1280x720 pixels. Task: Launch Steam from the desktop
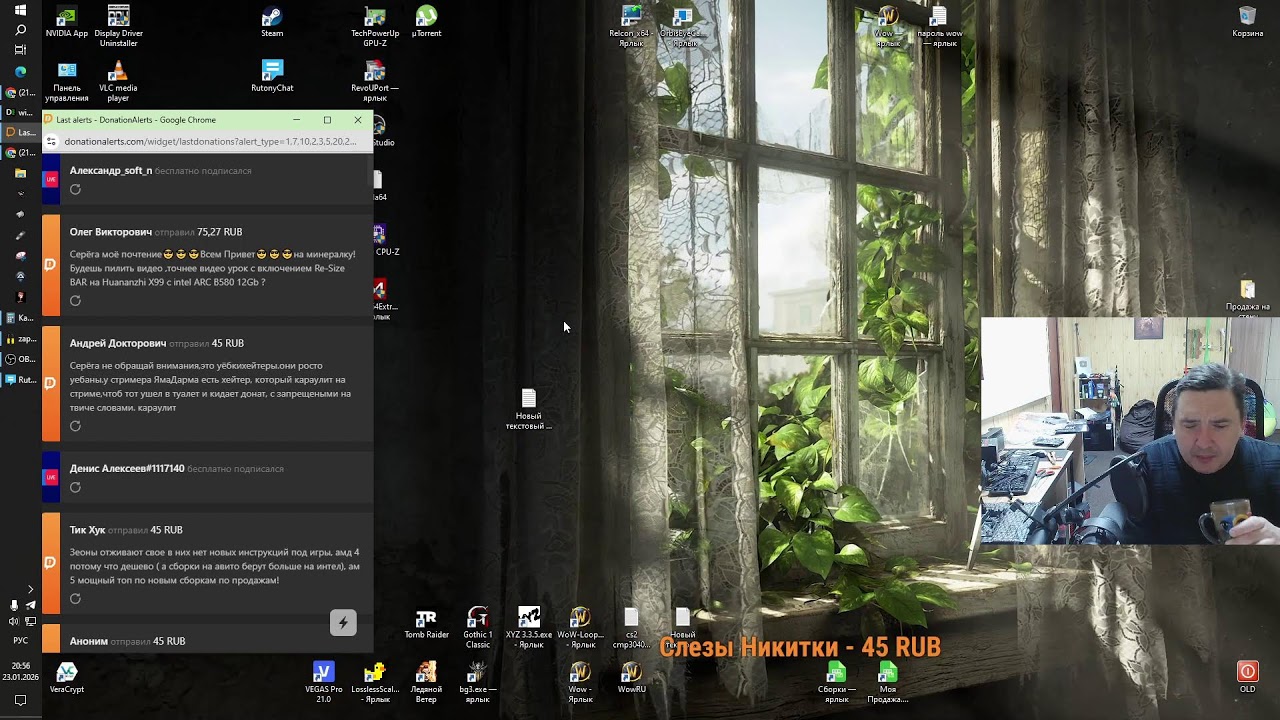272,23
